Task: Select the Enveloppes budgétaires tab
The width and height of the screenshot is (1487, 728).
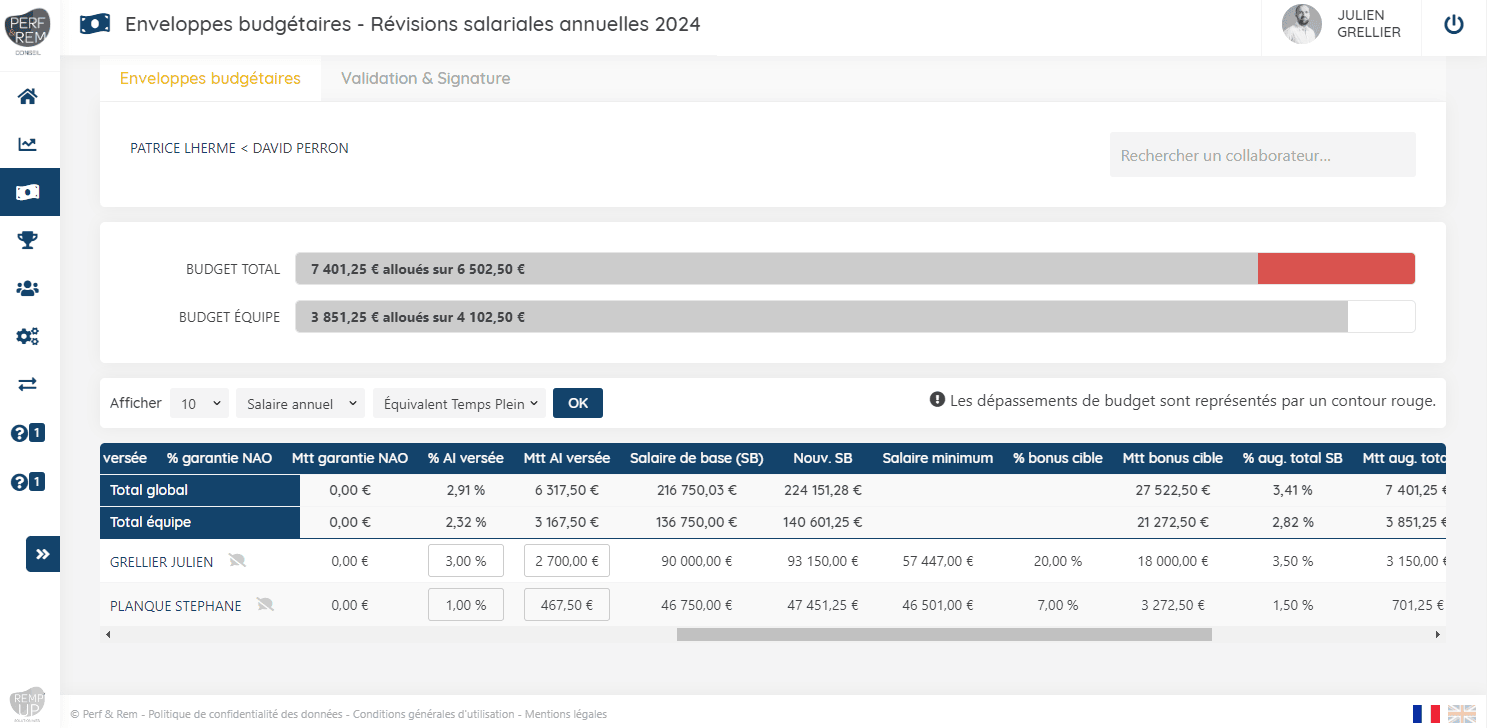Action: [210, 78]
